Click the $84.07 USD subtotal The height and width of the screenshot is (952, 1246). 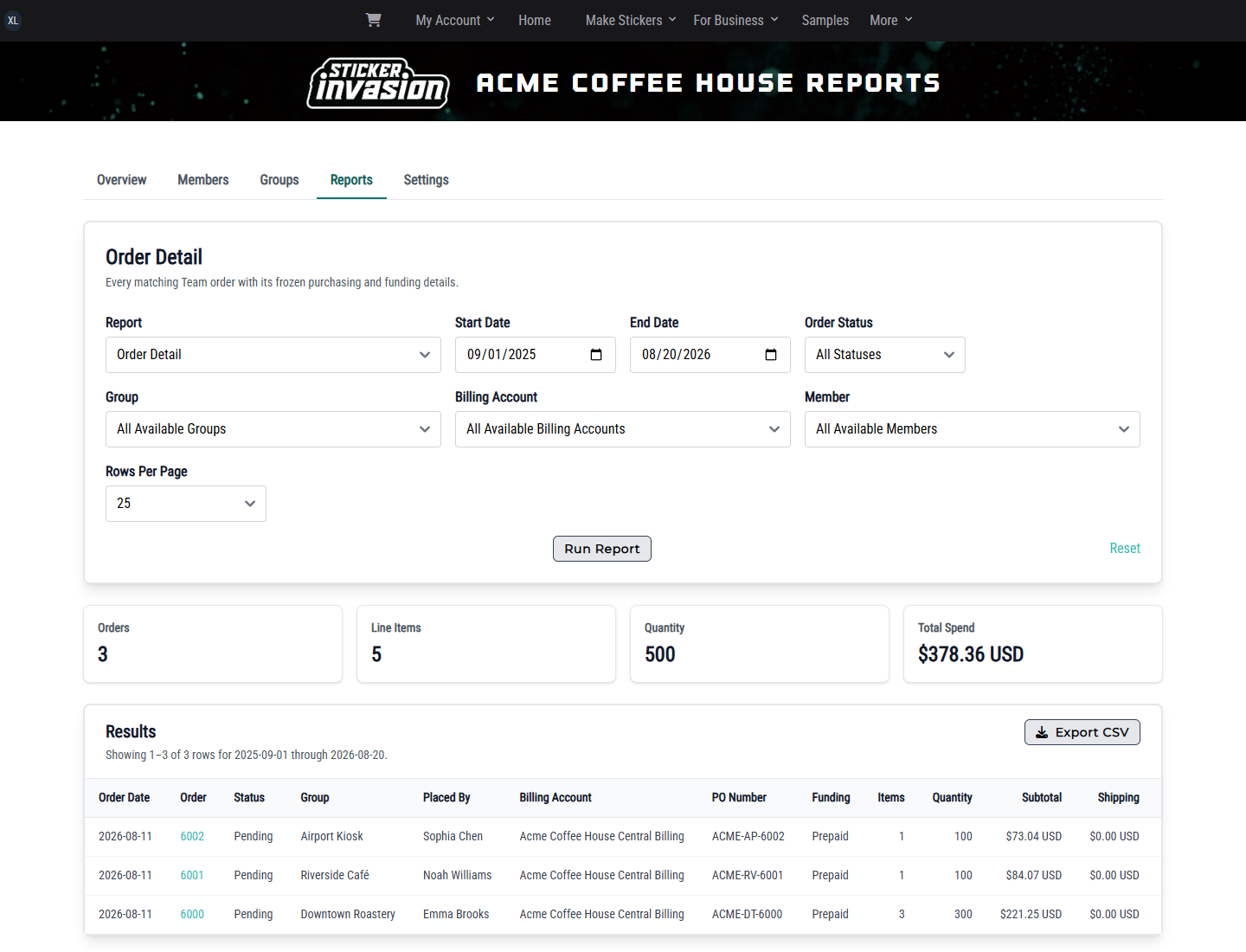pos(1034,875)
